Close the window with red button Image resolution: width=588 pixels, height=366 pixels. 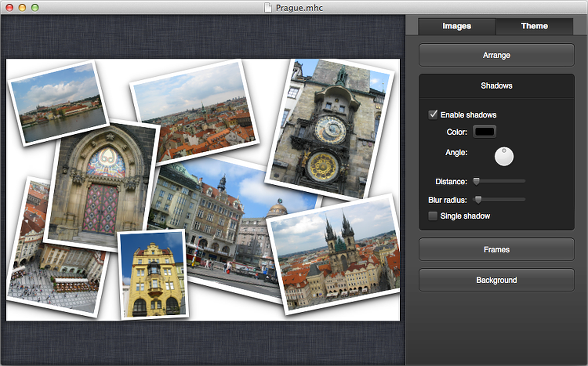point(9,8)
